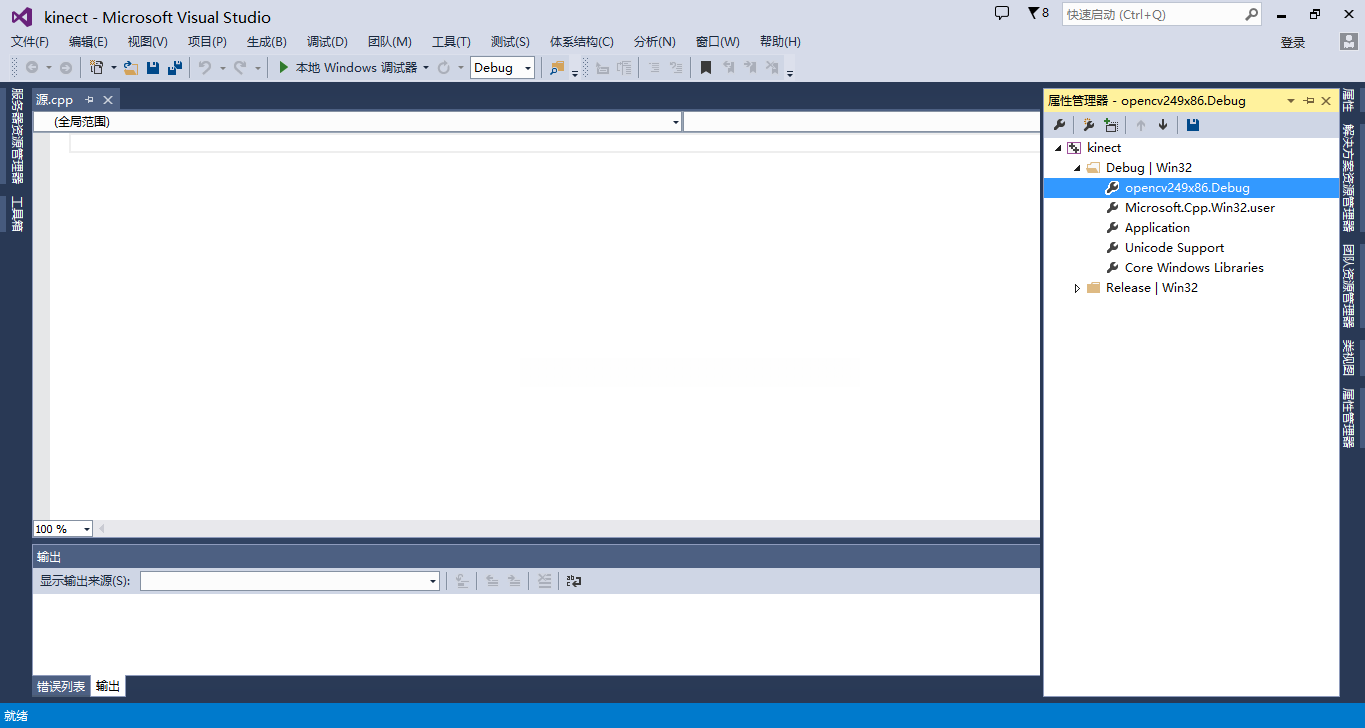This screenshot has width=1365, height=728.
Task: Click the Undo arrow in the toolbar
Action: tap(204, 68)
